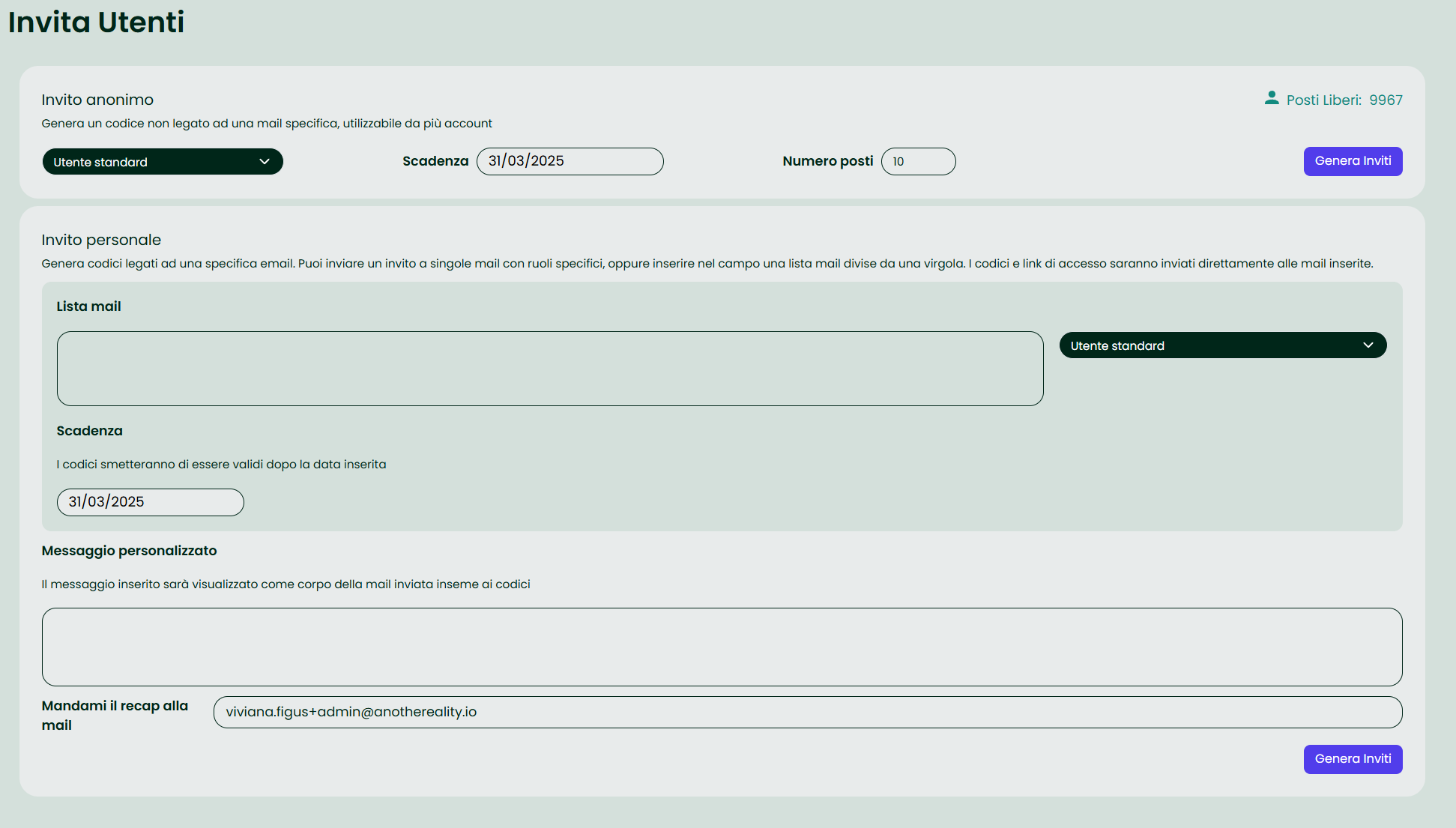
Task: Click the chevron arrow in the anonymous invite role selector
Action: click(265, 162)
